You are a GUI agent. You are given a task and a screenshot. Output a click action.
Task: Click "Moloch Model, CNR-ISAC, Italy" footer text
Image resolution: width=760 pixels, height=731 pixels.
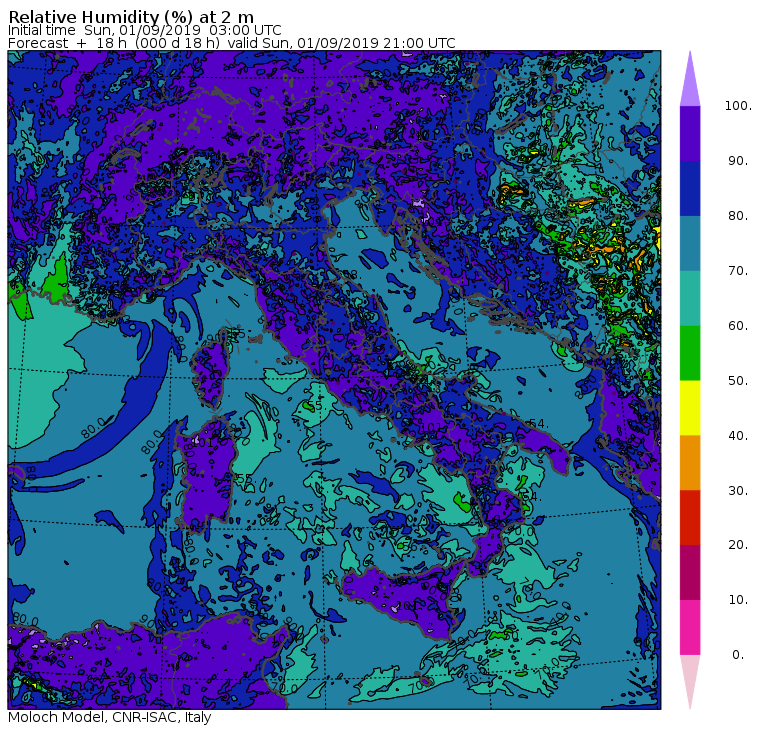tap(110, 718)
